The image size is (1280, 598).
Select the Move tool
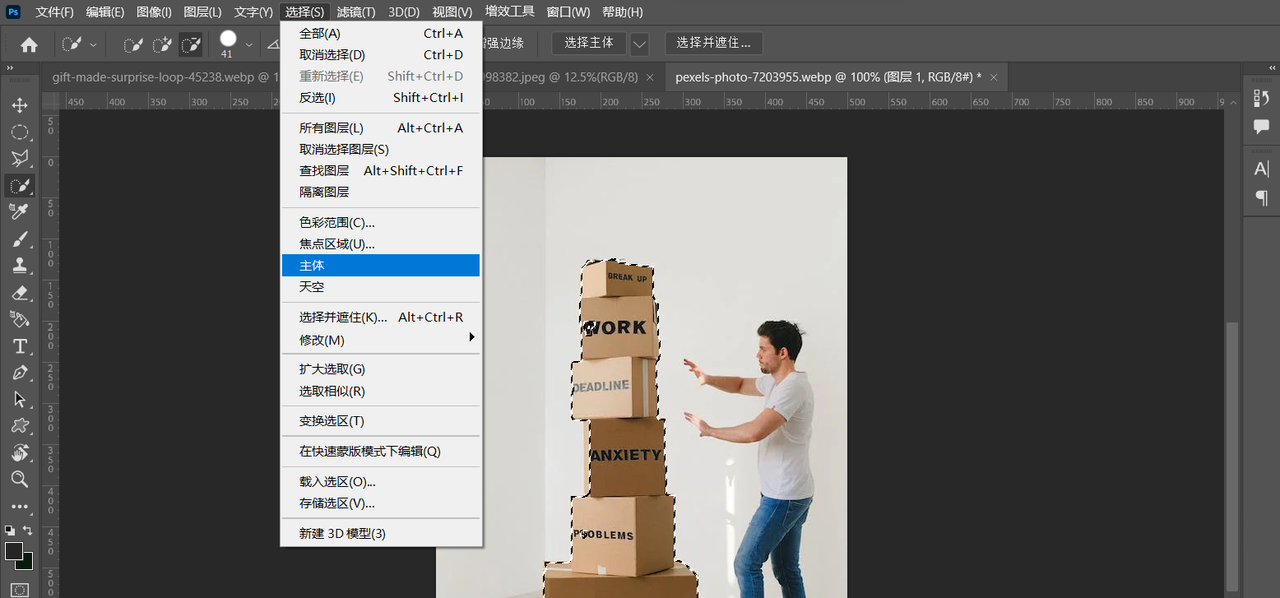19,105
